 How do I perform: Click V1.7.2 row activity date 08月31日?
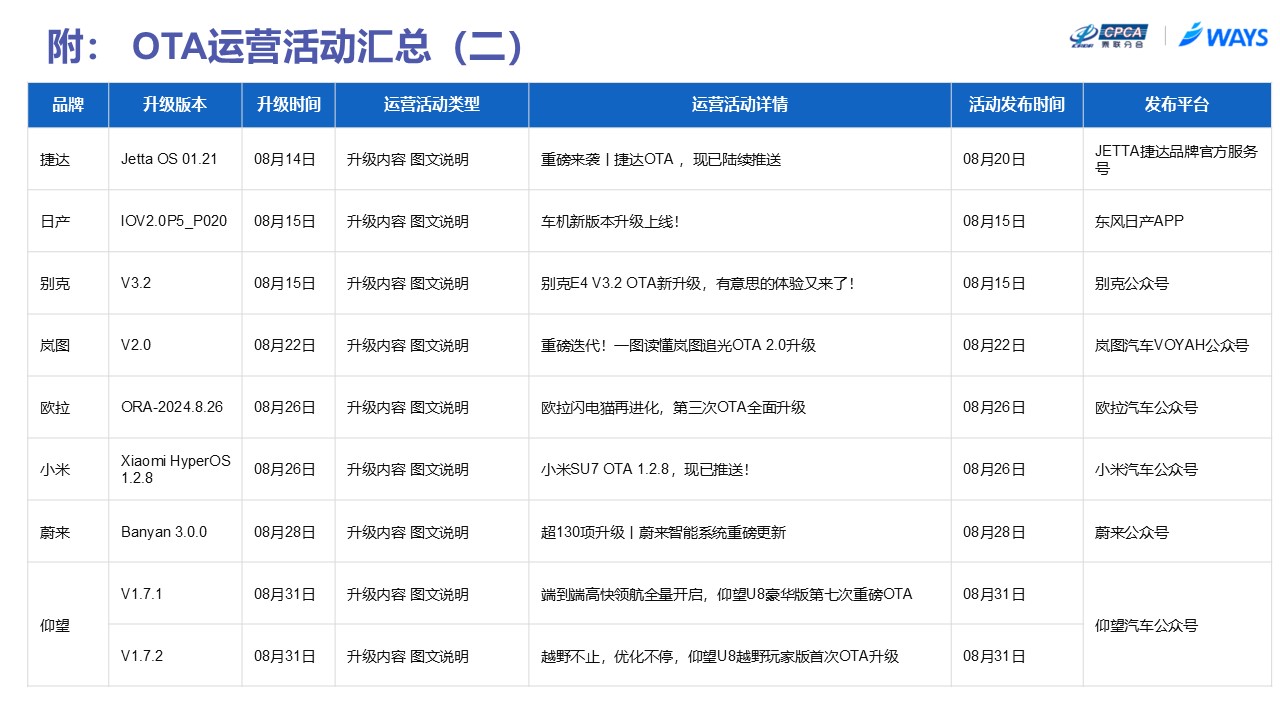click(x=994, y=656)
